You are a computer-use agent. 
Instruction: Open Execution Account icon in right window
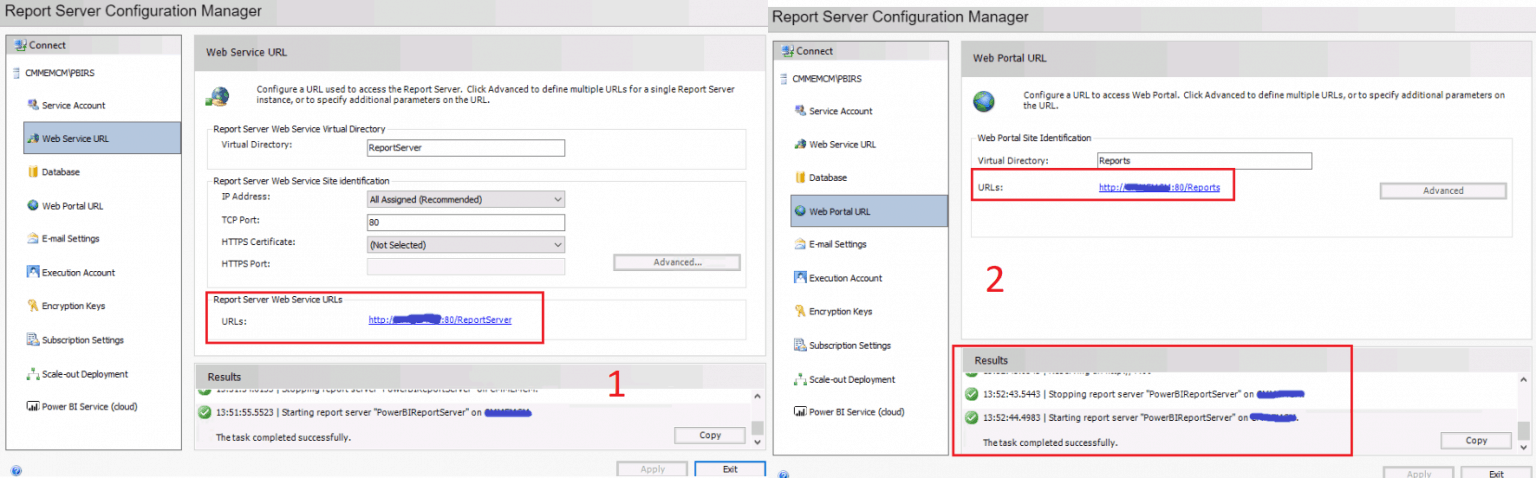[x=800, y=278]
